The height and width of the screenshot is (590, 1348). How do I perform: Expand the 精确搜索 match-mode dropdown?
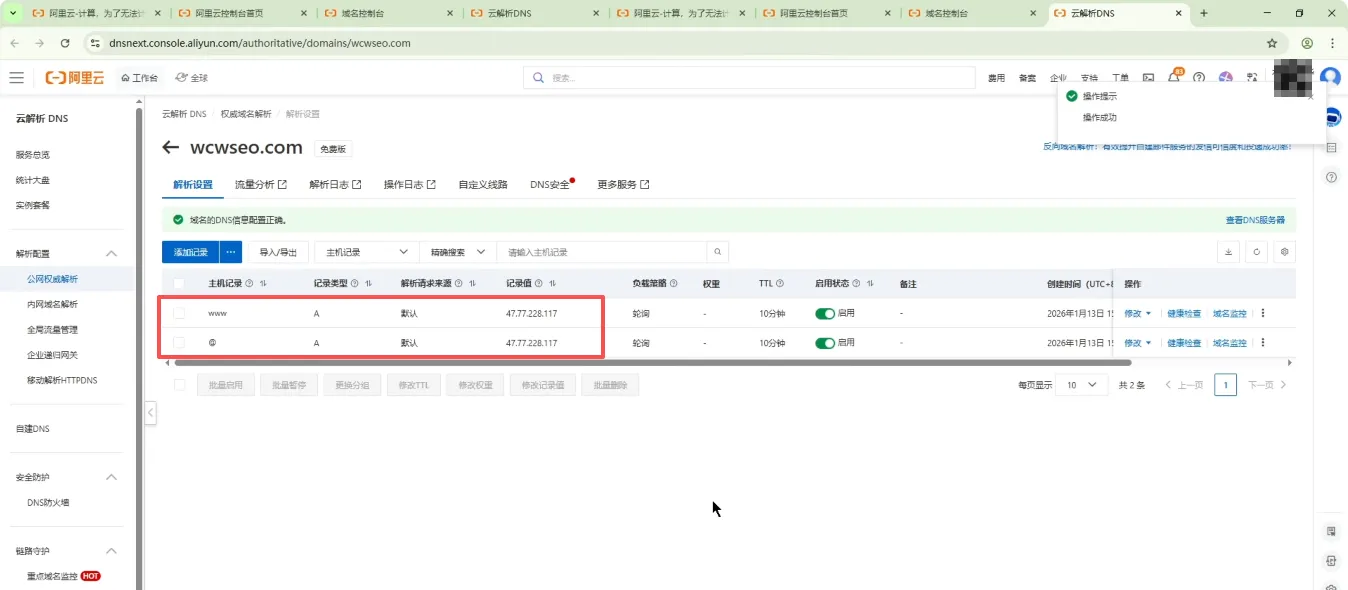click(x=457, y=252)
